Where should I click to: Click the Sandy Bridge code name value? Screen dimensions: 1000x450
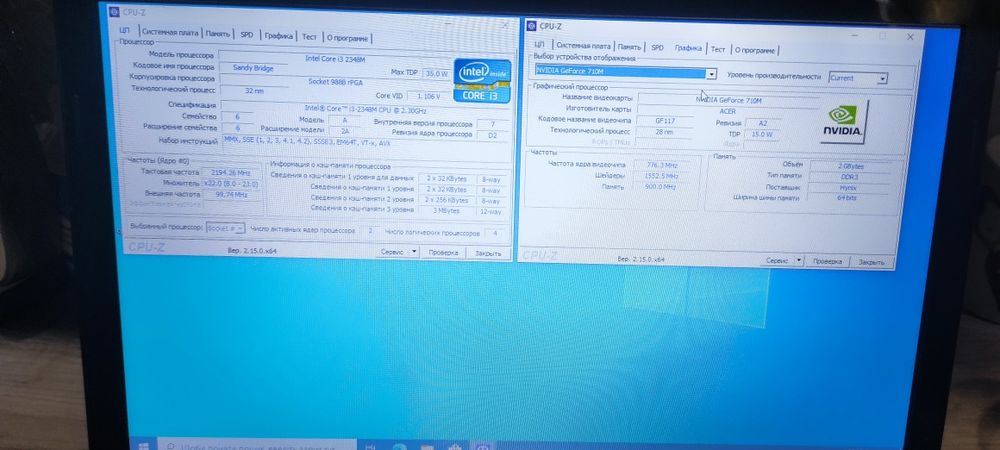point(253,68)
